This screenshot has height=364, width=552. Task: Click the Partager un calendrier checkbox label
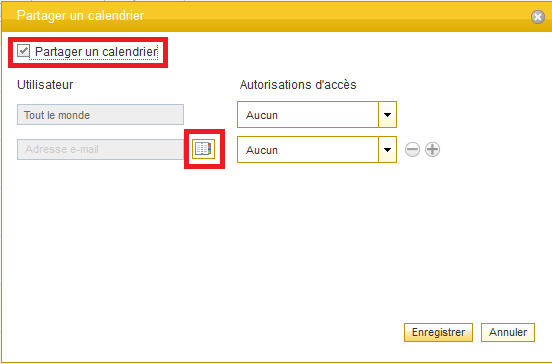(x=96, y=52)
